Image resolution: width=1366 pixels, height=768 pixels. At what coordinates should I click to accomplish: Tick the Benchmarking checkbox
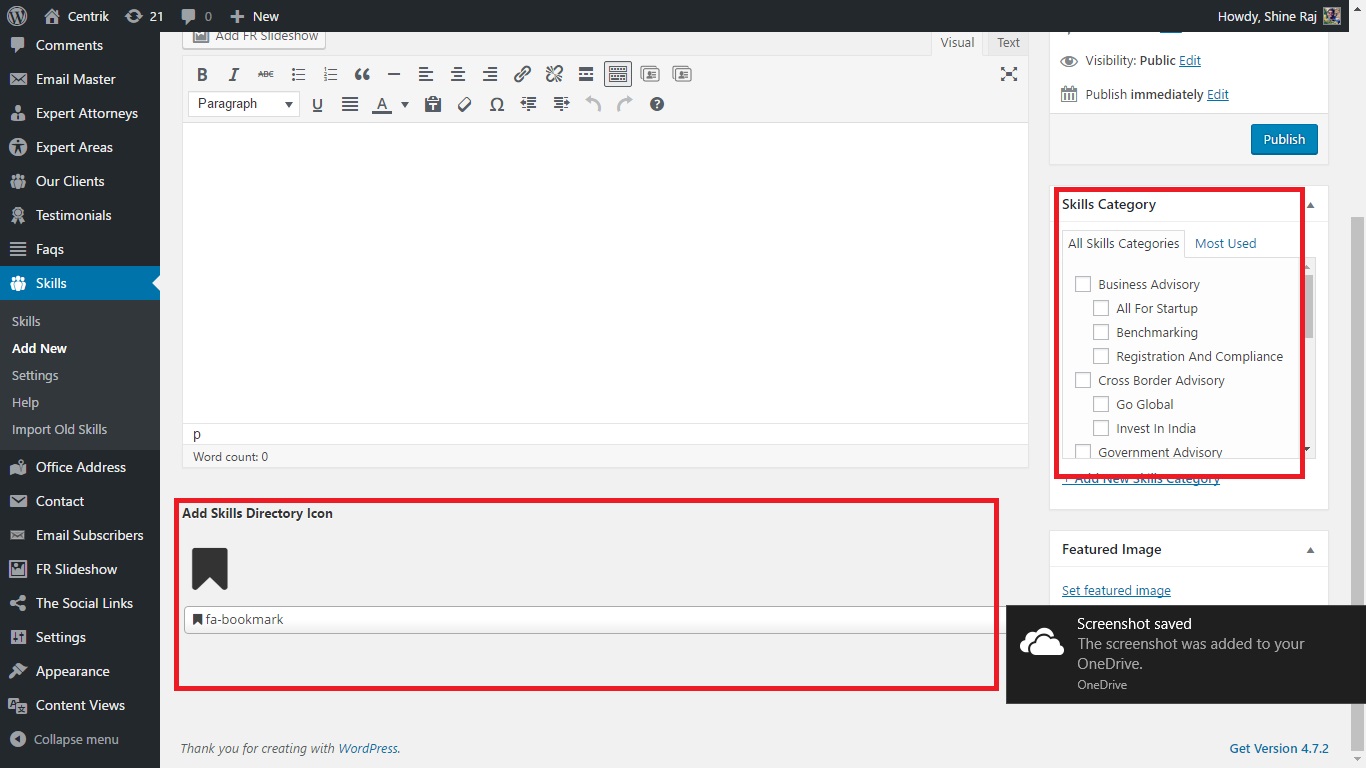click(1101, 332)
